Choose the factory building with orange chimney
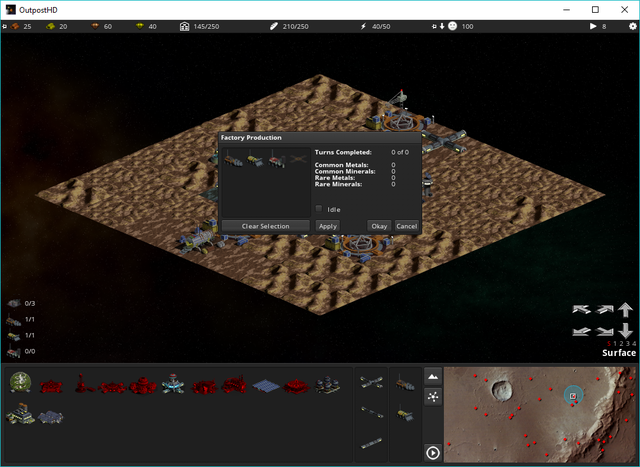The height and width of the screenshot is (467, 640). [x=20, y=414]
